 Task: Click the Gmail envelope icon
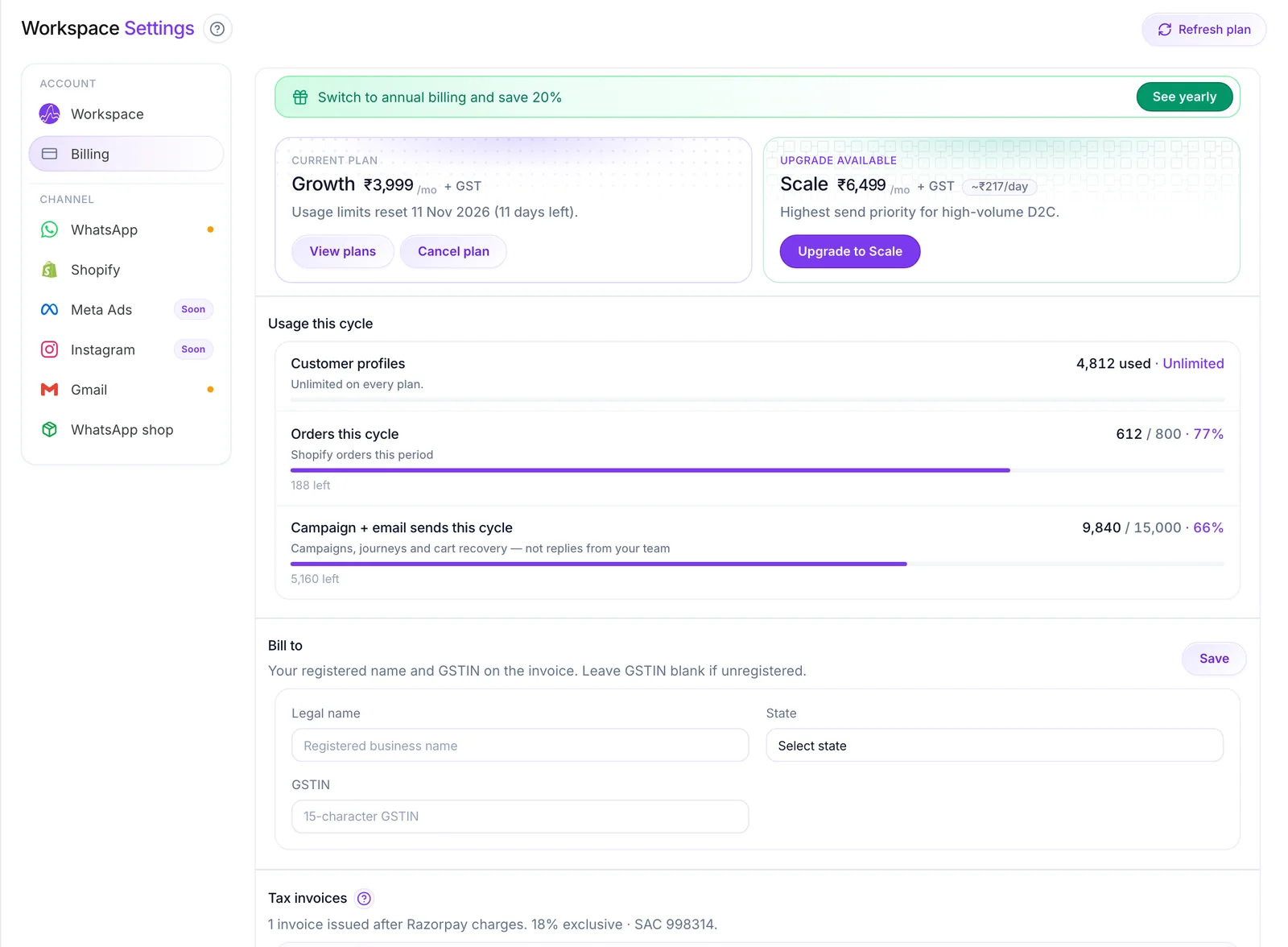point(50,390)
